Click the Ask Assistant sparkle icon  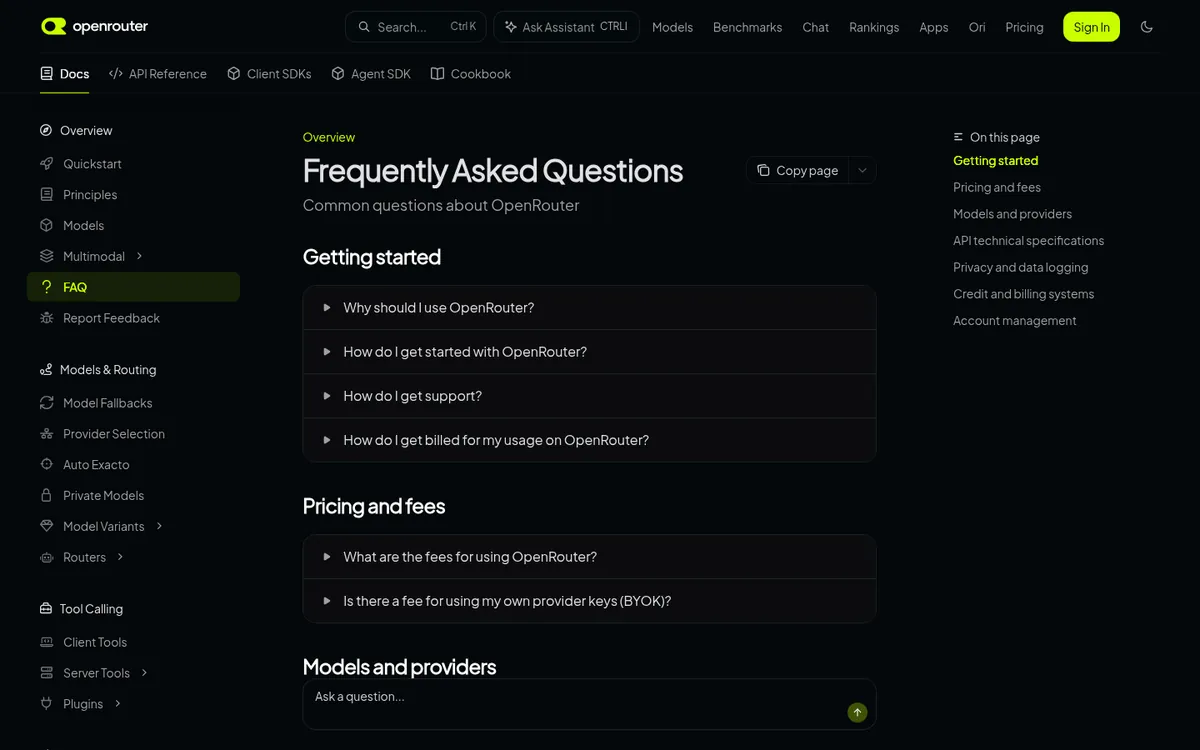click(511, 27)
